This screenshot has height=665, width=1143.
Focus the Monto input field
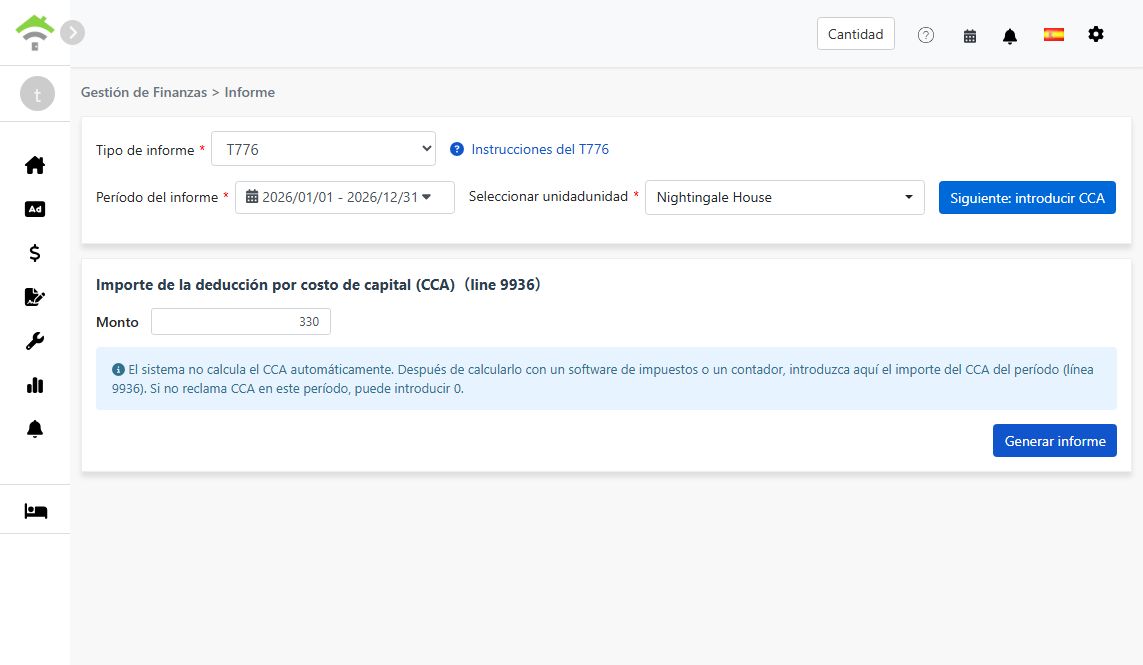click(x=241, y=322)
